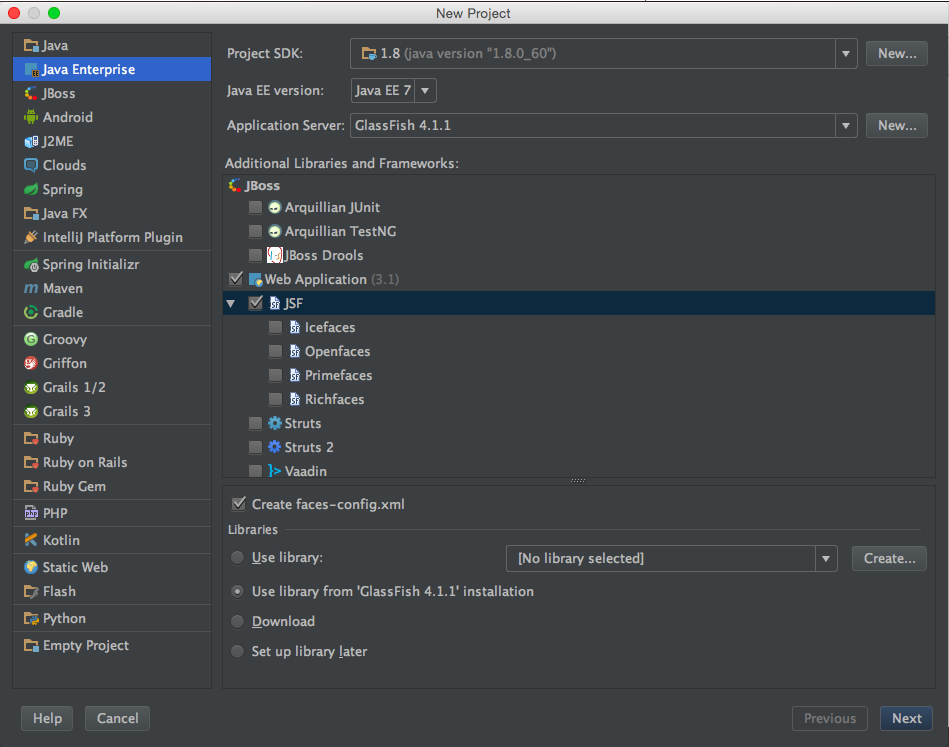Enable the Arquillian JUnit checkbox

pos(255,207)
